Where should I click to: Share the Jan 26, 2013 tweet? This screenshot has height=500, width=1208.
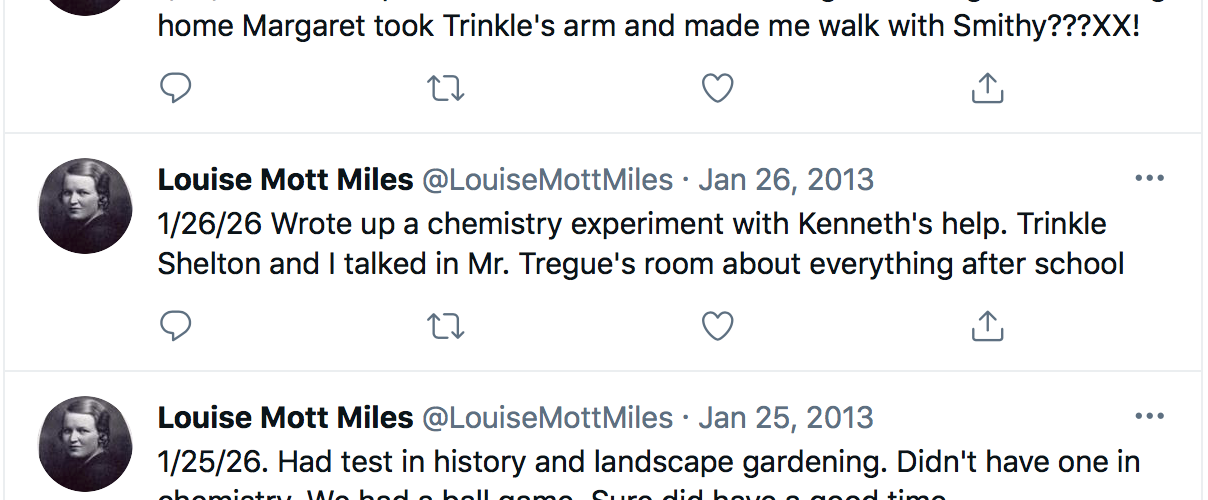coord(987,326)
